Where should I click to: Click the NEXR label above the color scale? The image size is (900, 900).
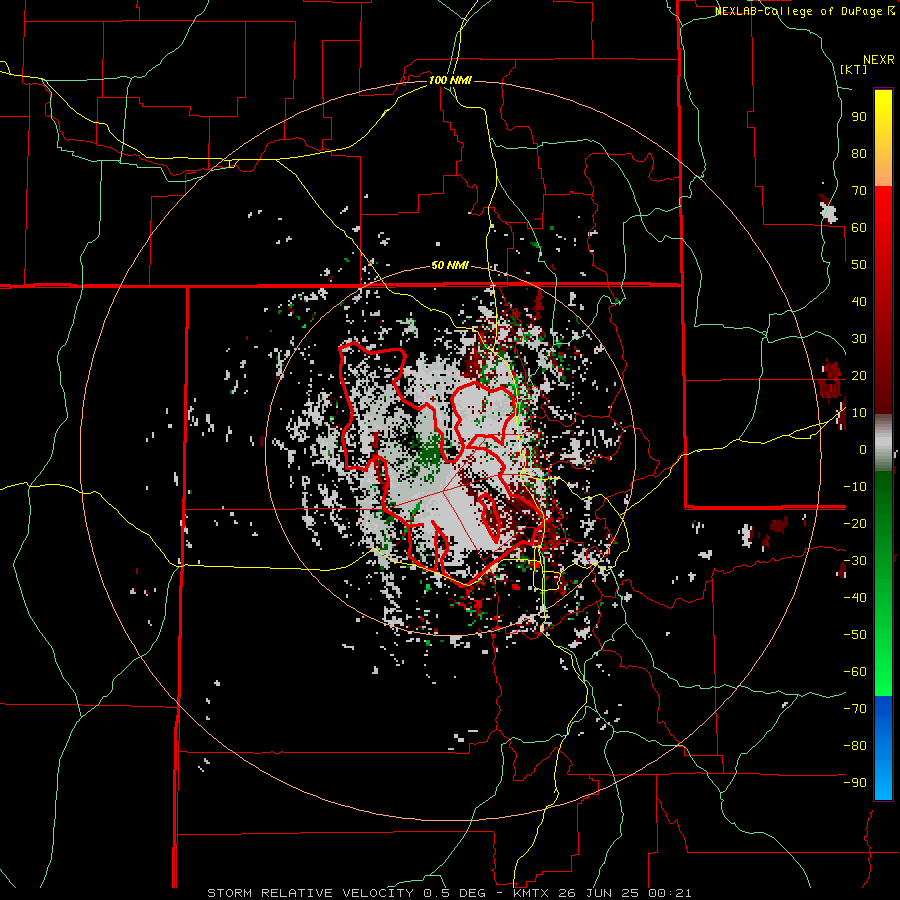pyautogui.click(x=879, y=60)
